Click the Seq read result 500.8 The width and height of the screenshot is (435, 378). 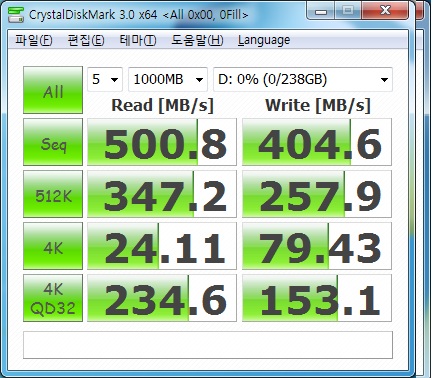[162, 142]
